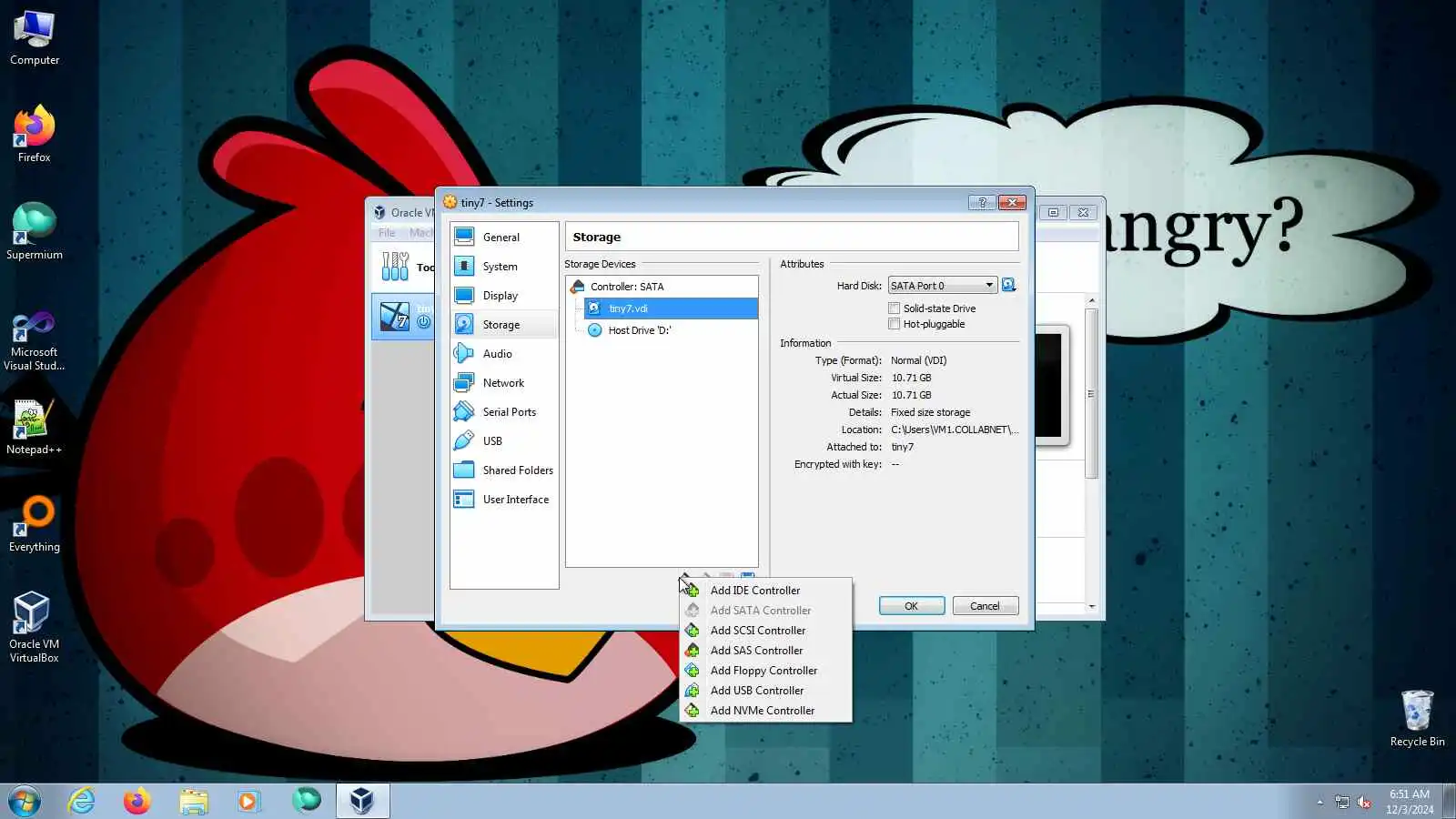Click the taskbar clock showing 6:51 AM
The width and height of the screenshot is (1456, 819).
[x=1410, y=802]
